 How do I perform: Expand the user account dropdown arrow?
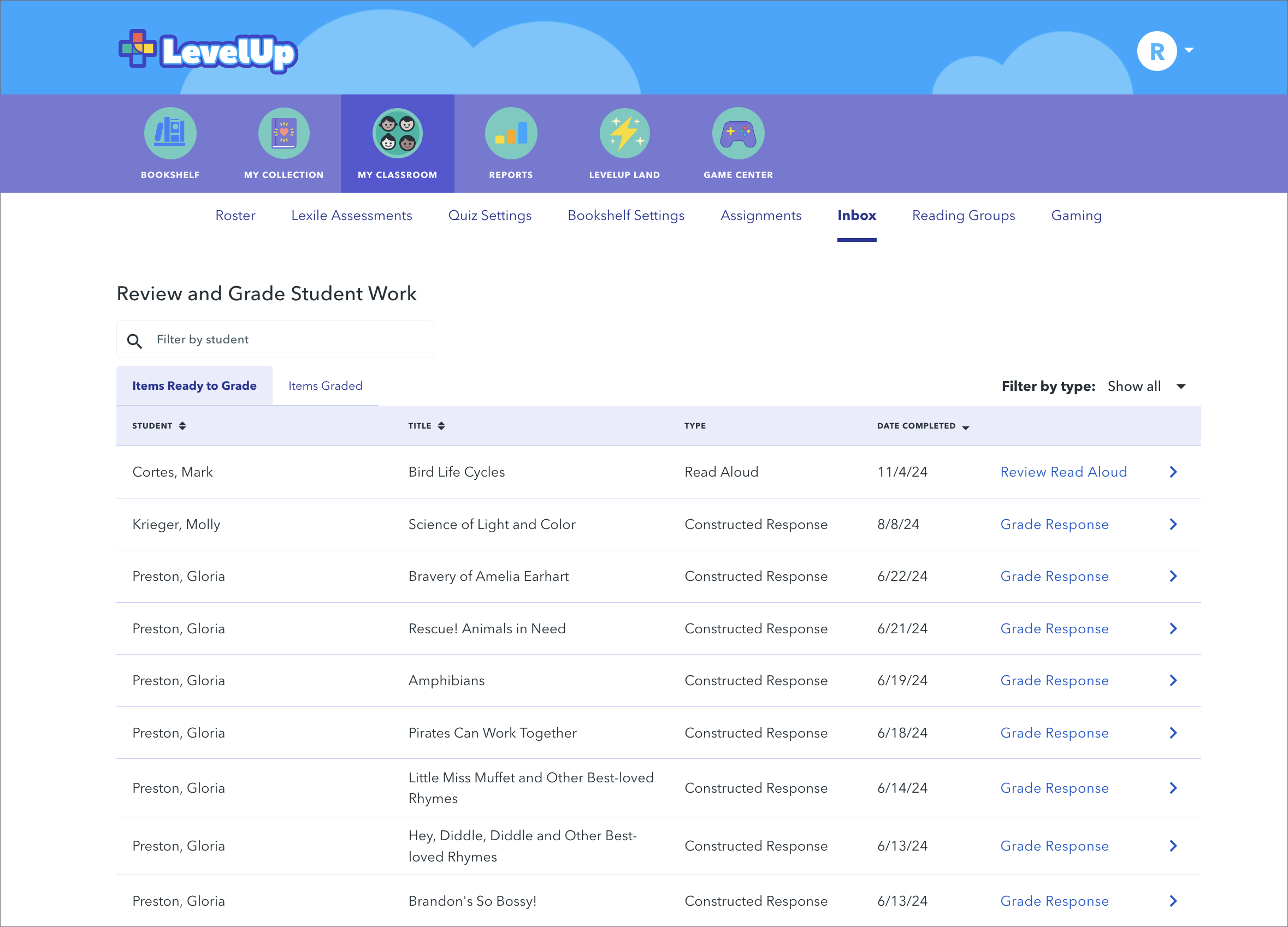pos(1189,50)
